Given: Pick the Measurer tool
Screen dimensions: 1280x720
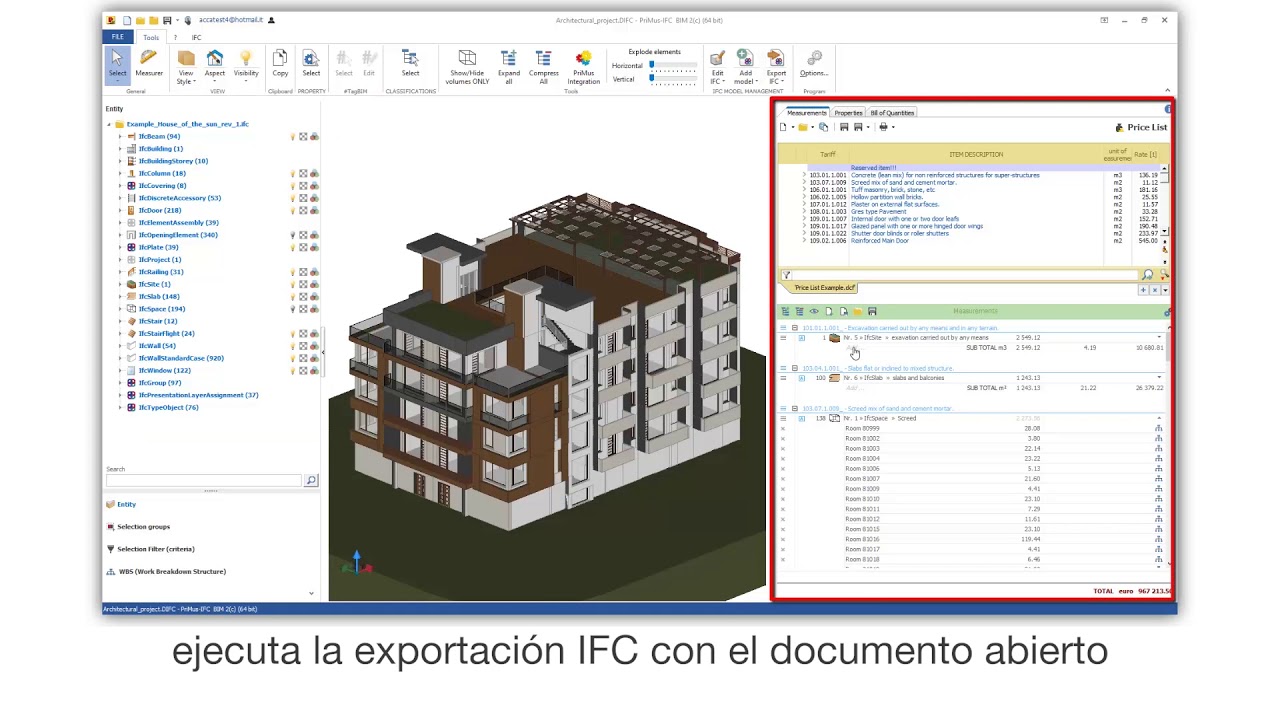Looking at the screenshot, I should pyautogui.click(x=149, y=65).
